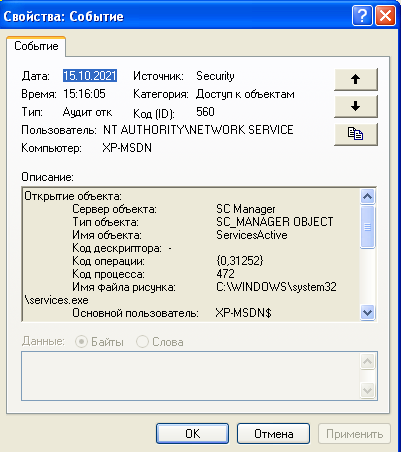Click the type value Аудит отк
The width and height of the screenshot is (401, 452).
click(87, 112)
